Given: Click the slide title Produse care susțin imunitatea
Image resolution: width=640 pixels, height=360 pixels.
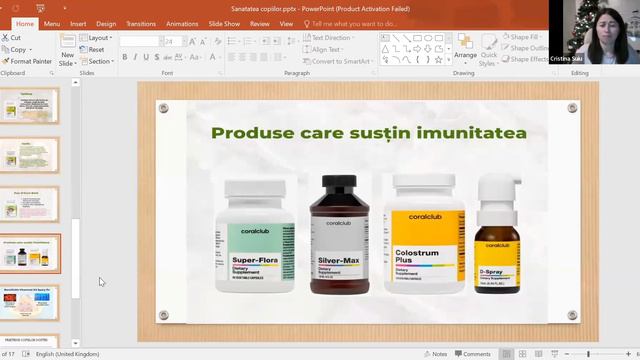Looking at the screenshot, I should (x=369, y=133).
